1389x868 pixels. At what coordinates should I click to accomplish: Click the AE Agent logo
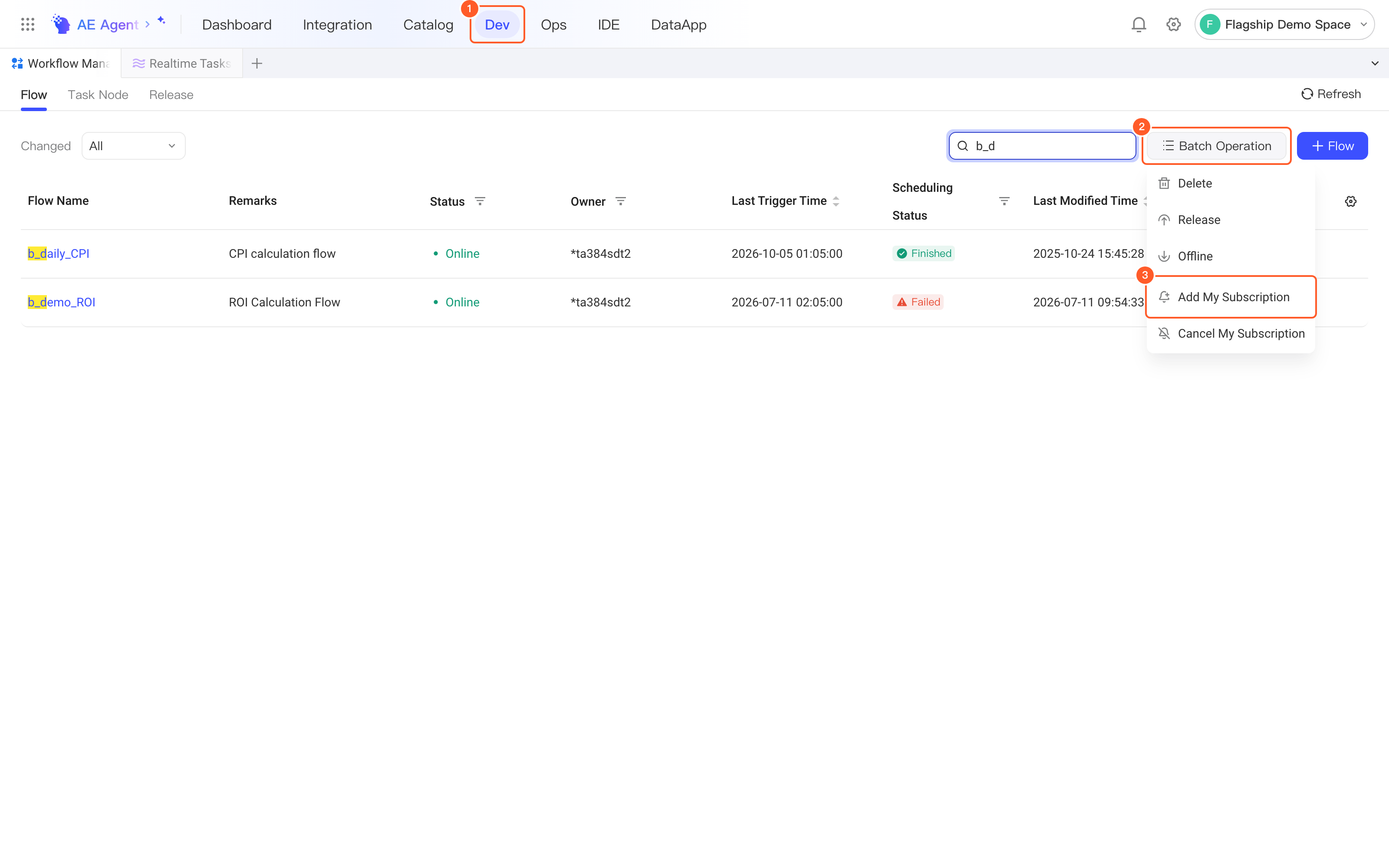(60, 25)
